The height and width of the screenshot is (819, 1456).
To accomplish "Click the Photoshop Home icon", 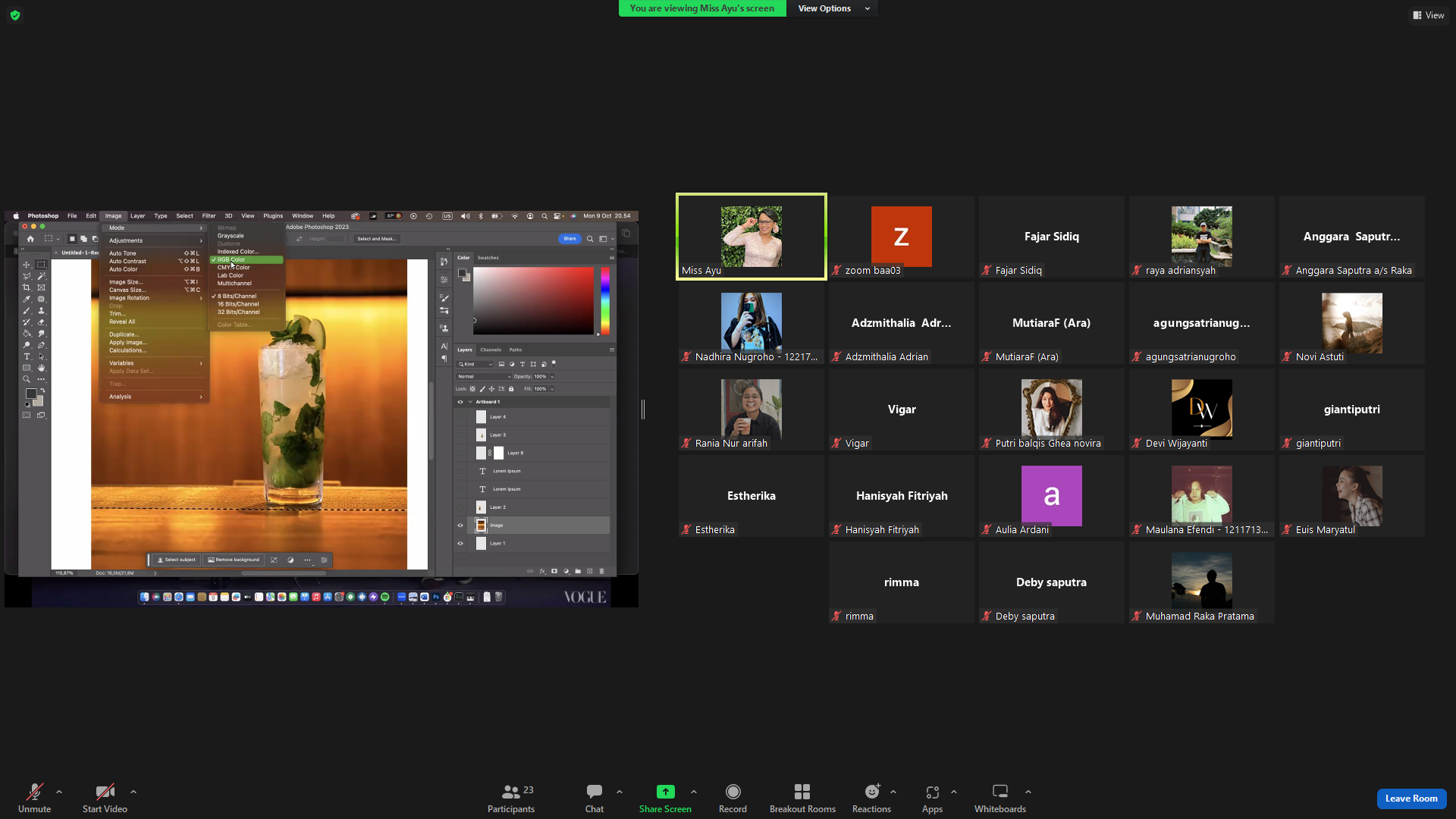I will point(30,239).
